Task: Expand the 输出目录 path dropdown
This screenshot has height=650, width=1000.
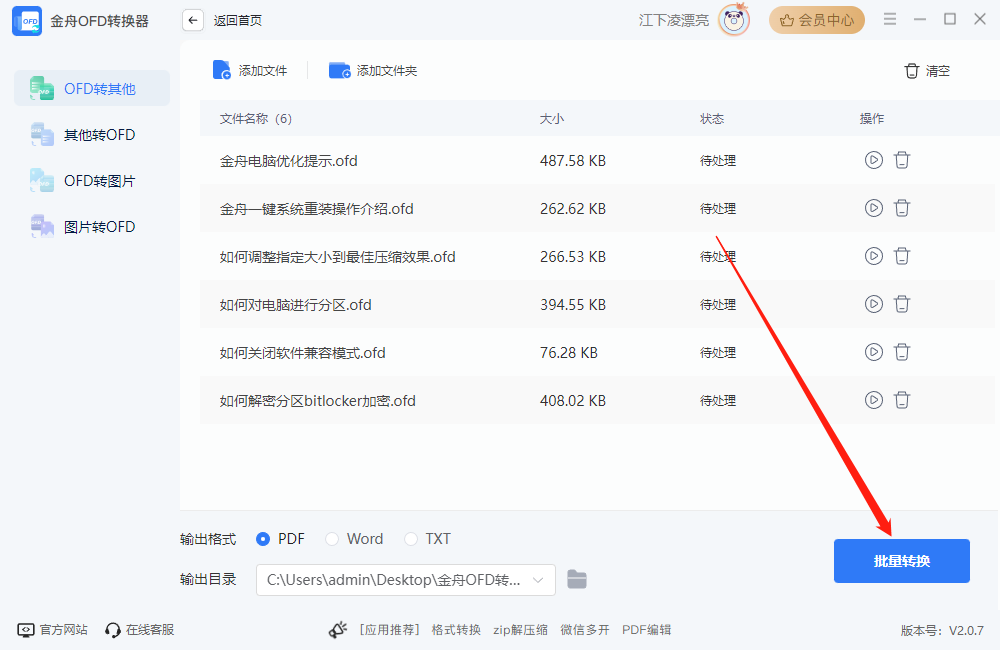Action: coord(538,580)
